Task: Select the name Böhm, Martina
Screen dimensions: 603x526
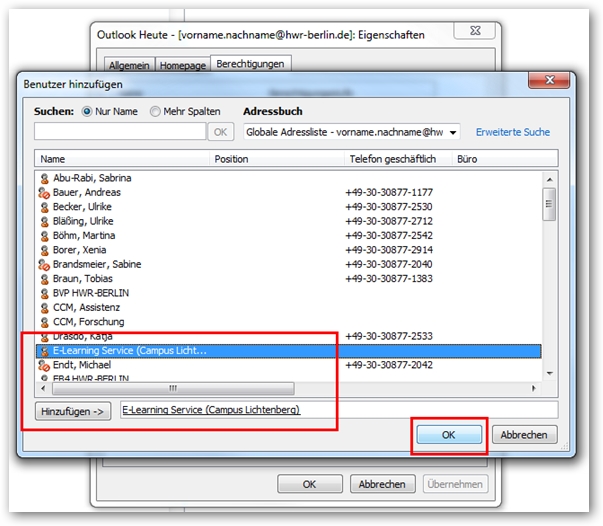Action: (84, 235)
